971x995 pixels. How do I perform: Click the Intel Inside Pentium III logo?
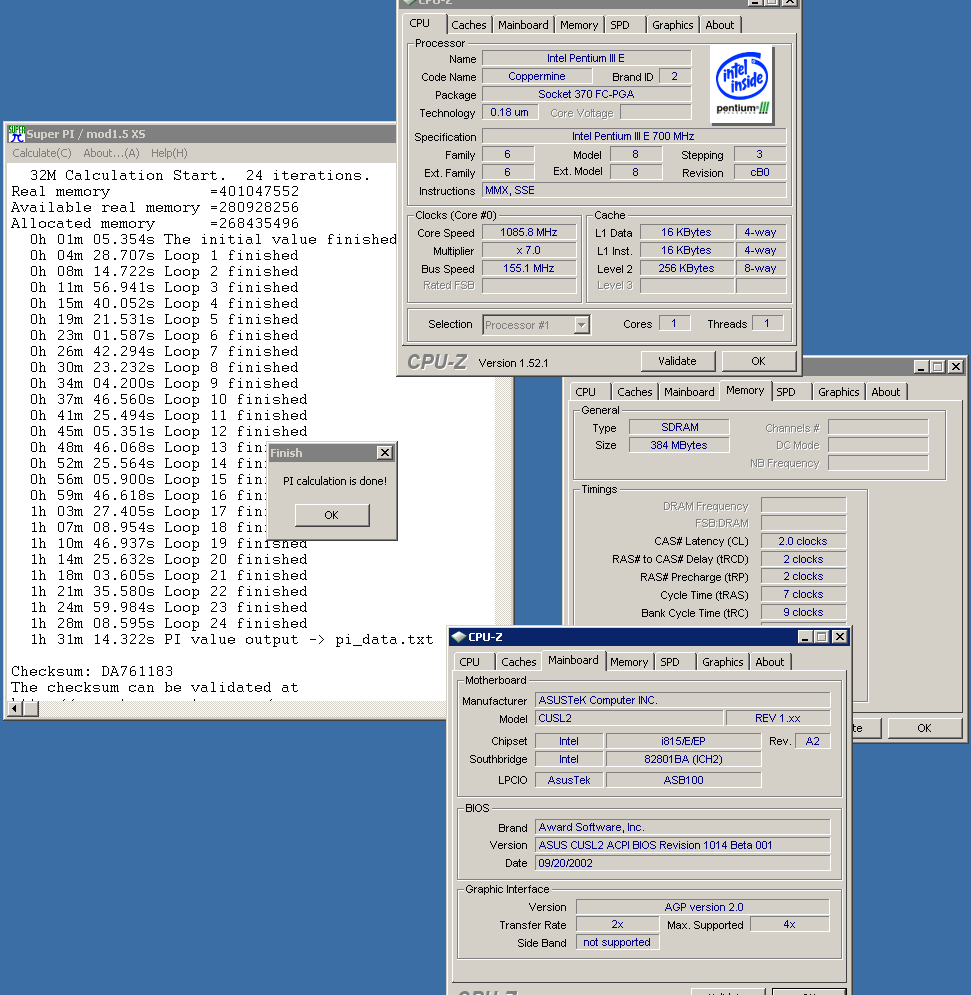pos(743,84)
